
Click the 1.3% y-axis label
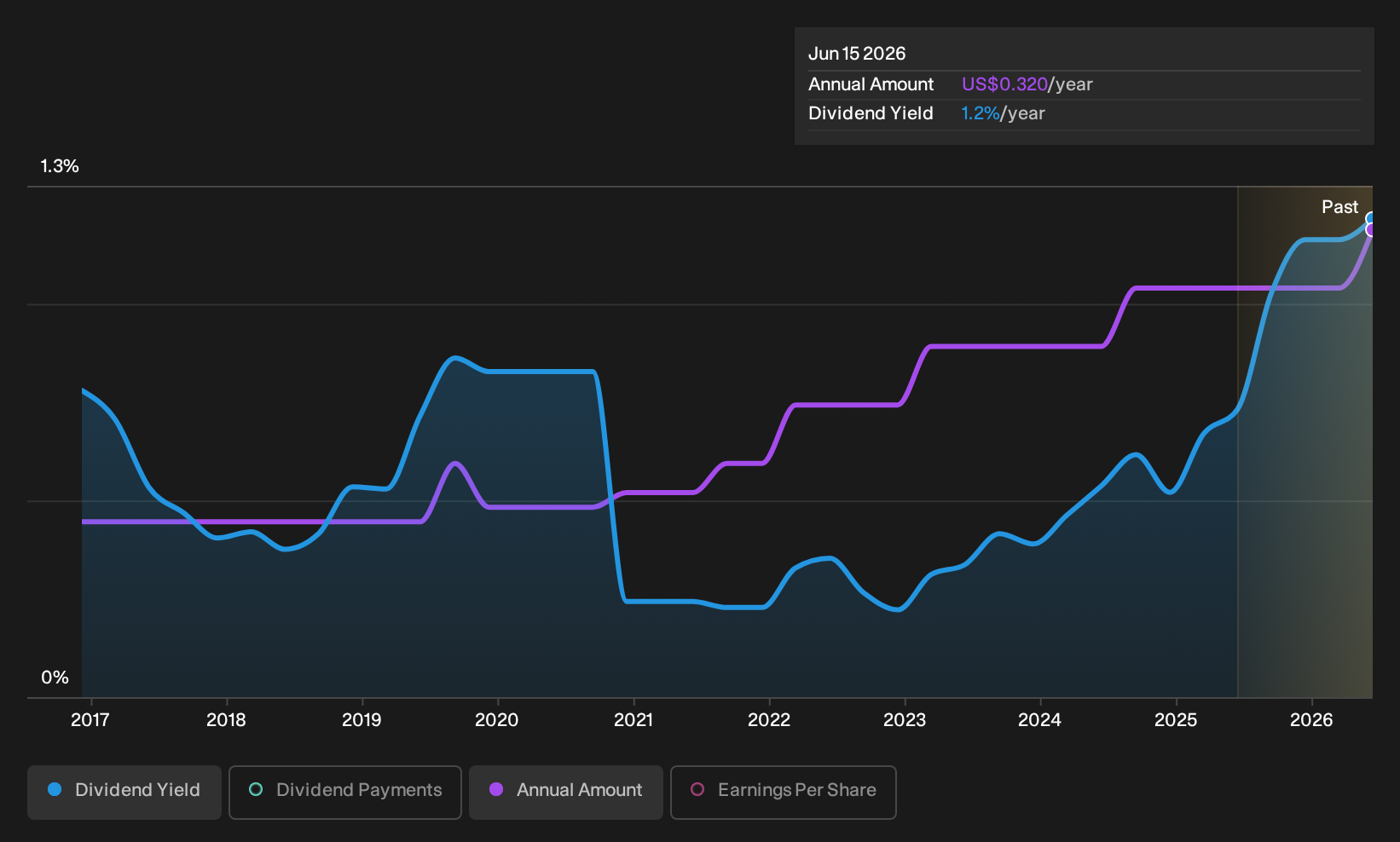click(60, 166)
